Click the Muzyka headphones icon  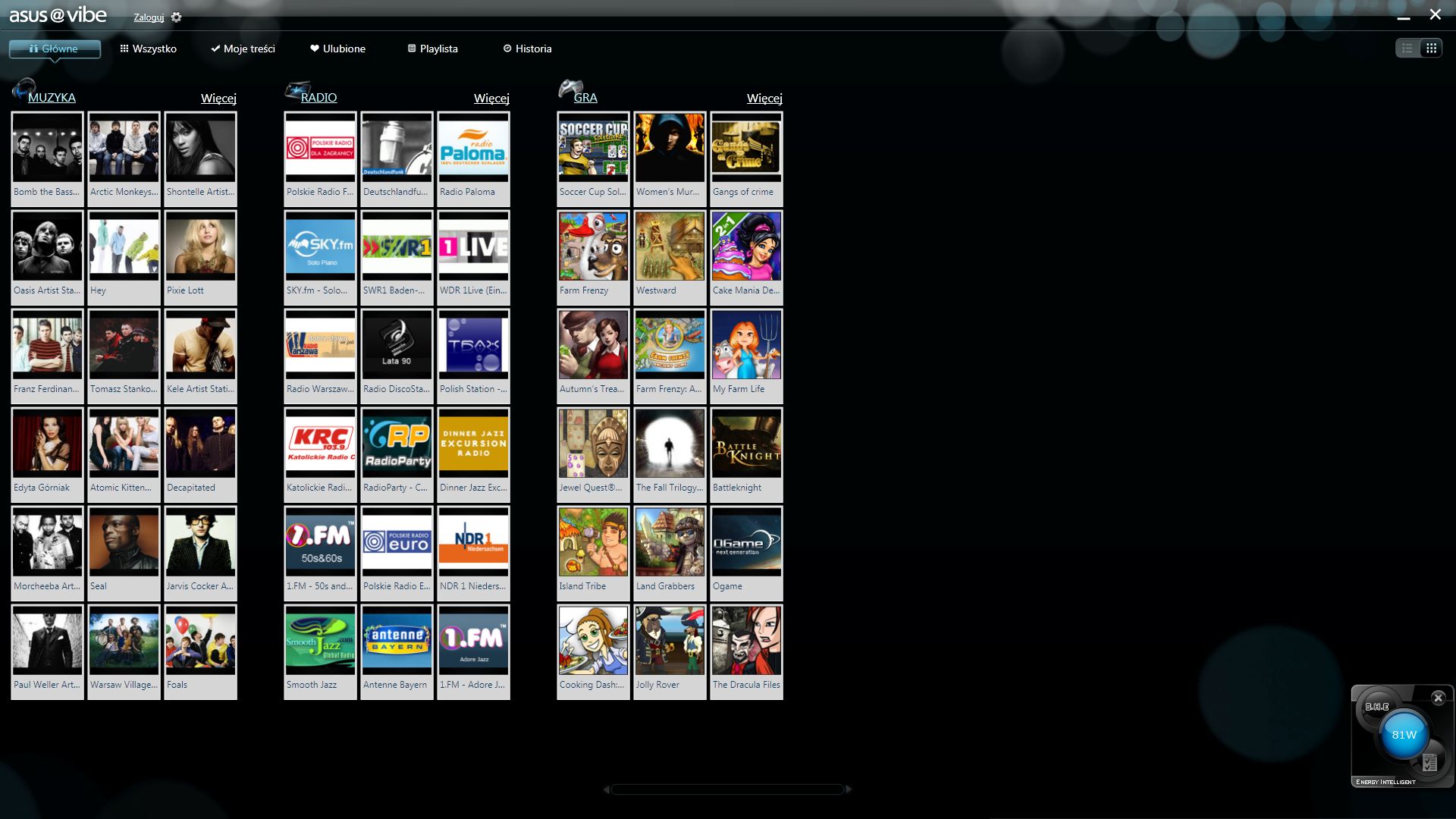coord(23,89)
